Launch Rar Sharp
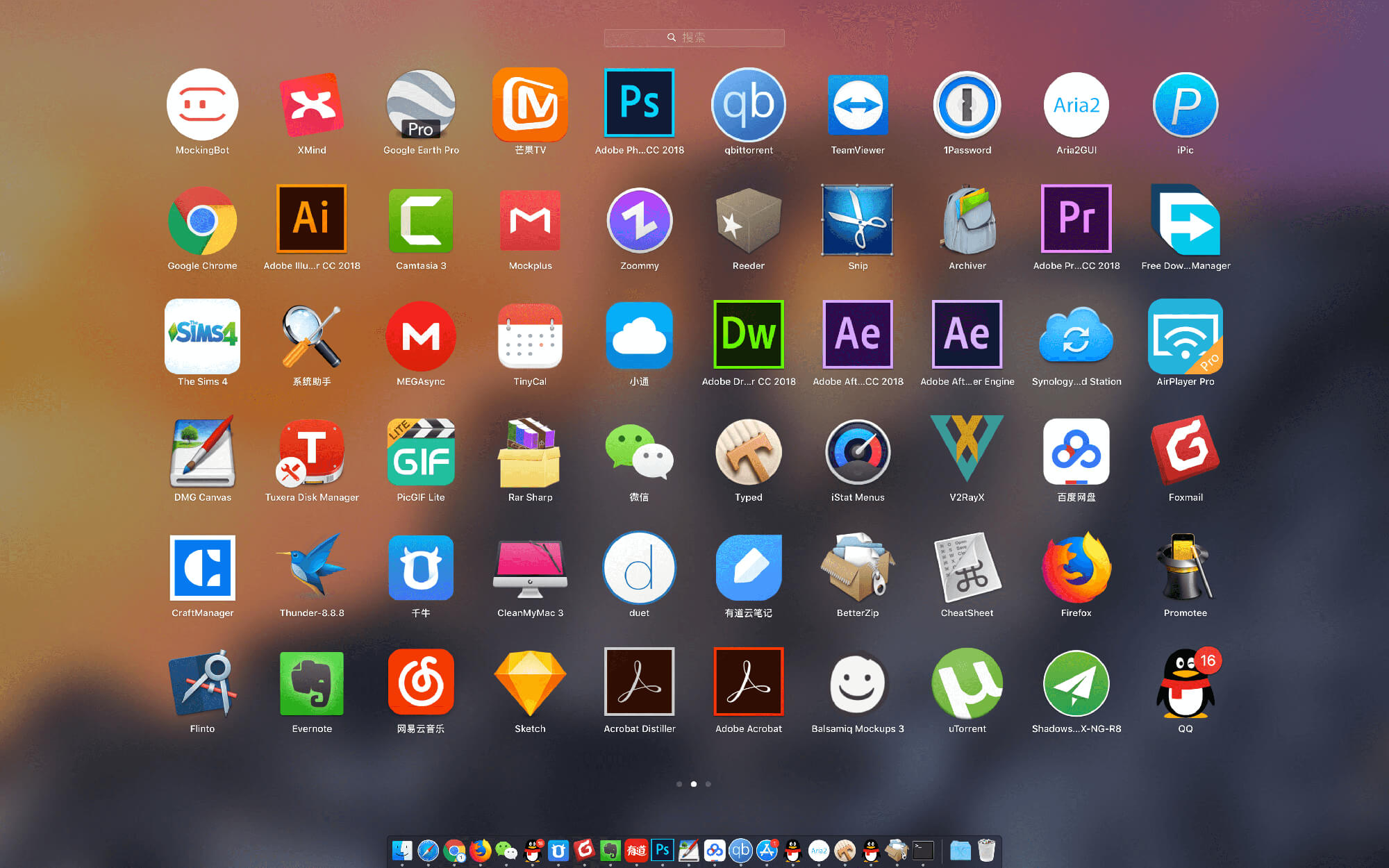This screenshot has width=1389, height=868. [530, 452]
